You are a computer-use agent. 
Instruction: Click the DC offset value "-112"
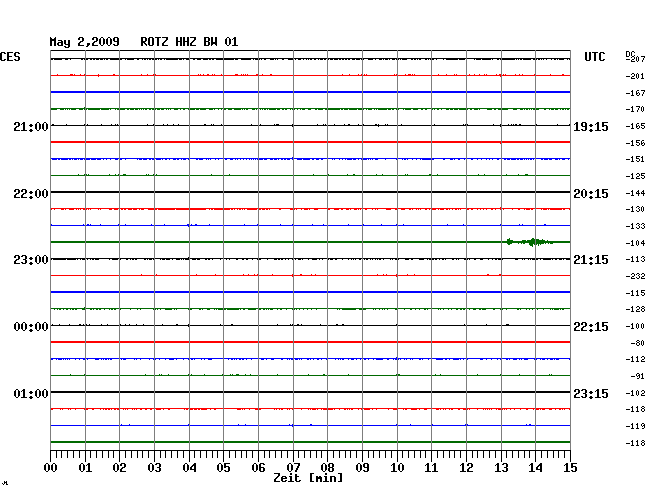[635, 359]
